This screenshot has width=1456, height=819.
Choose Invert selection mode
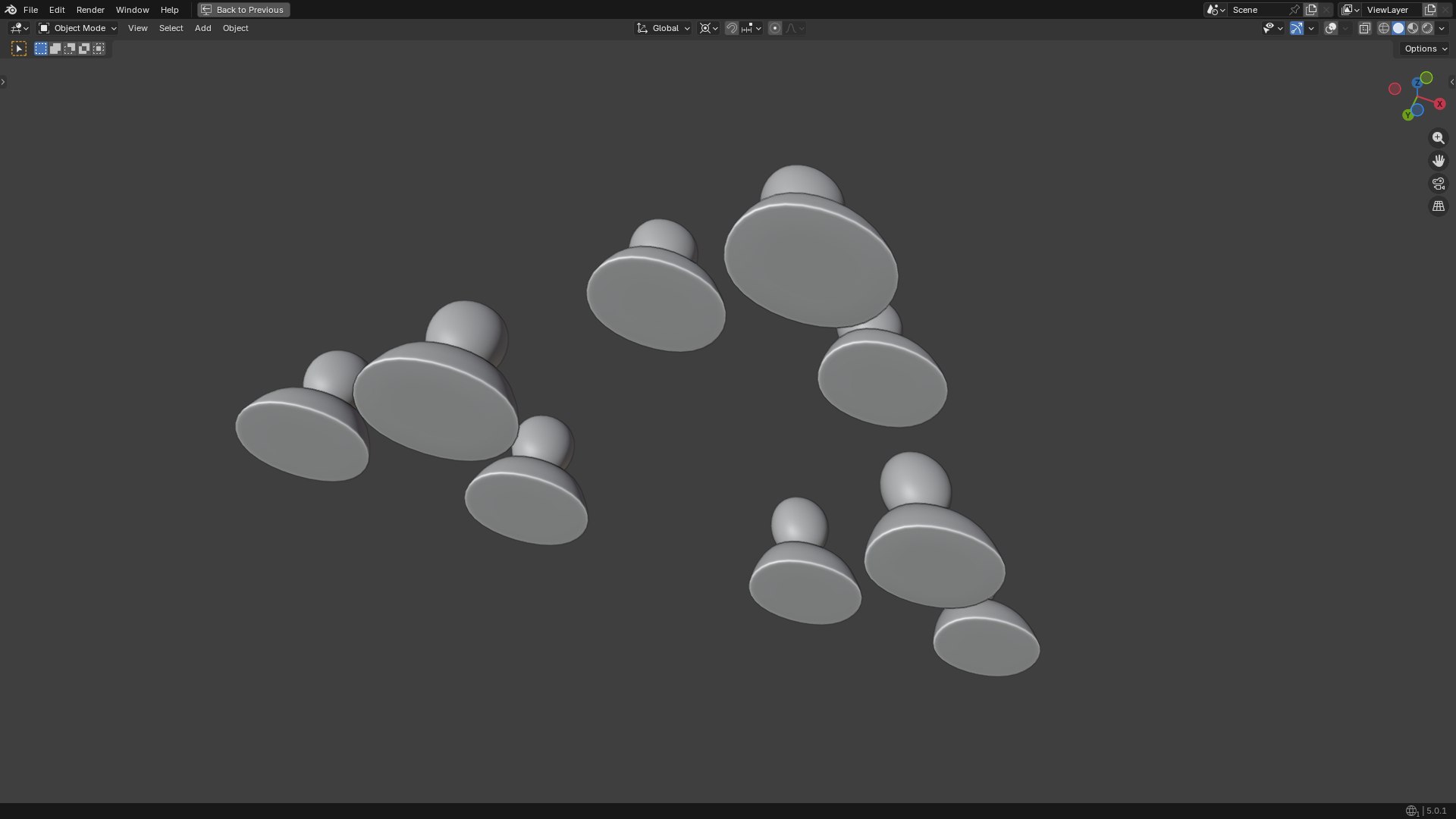tap(84, 49)
